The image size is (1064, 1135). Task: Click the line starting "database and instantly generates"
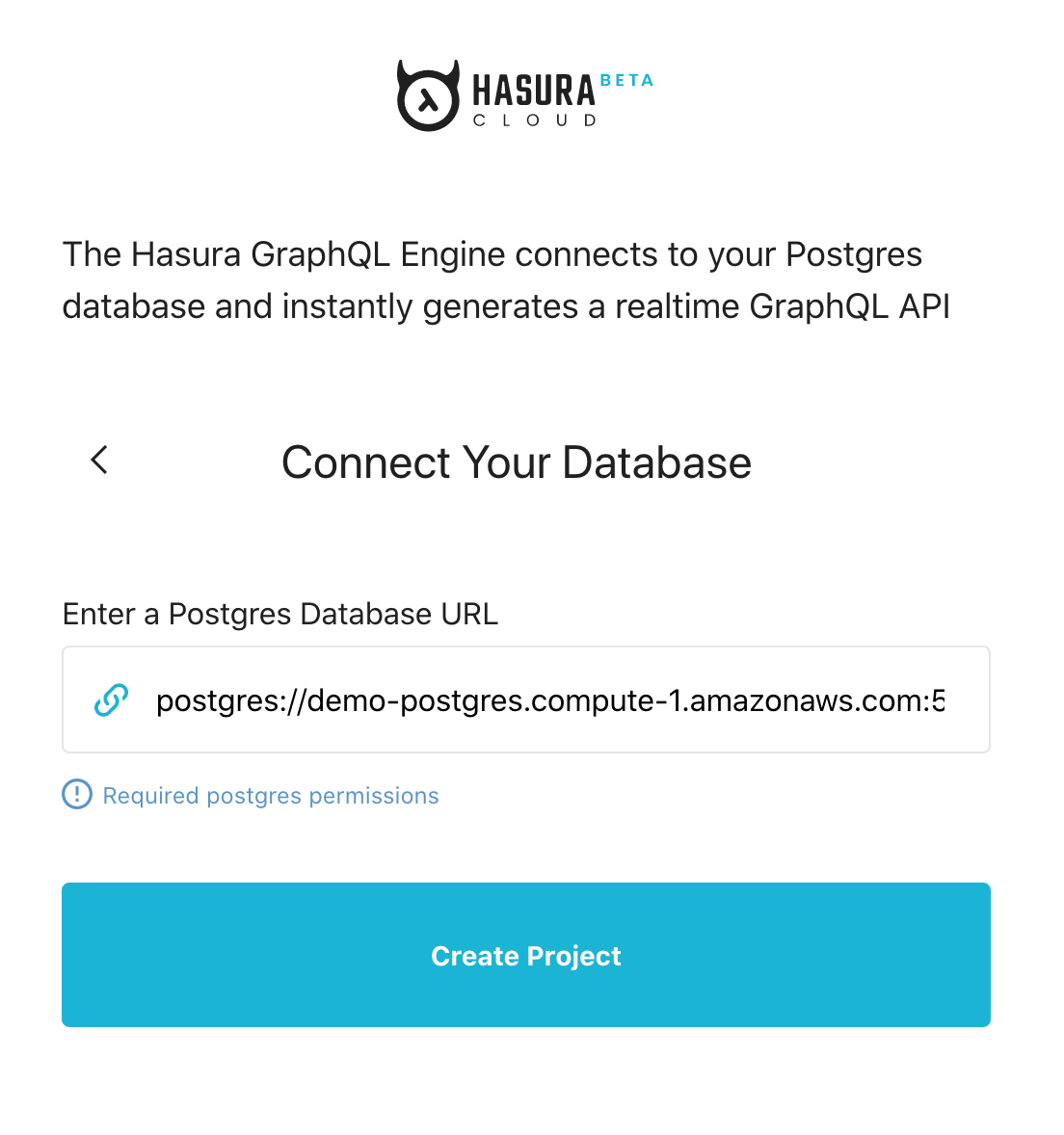click(506, 306)
